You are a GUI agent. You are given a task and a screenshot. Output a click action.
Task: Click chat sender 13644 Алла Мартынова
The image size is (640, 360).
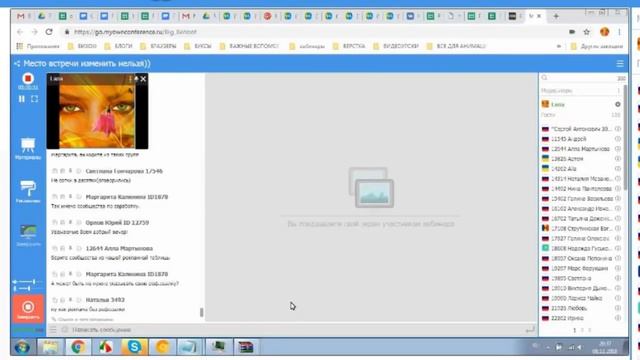[x=119, y=248]
